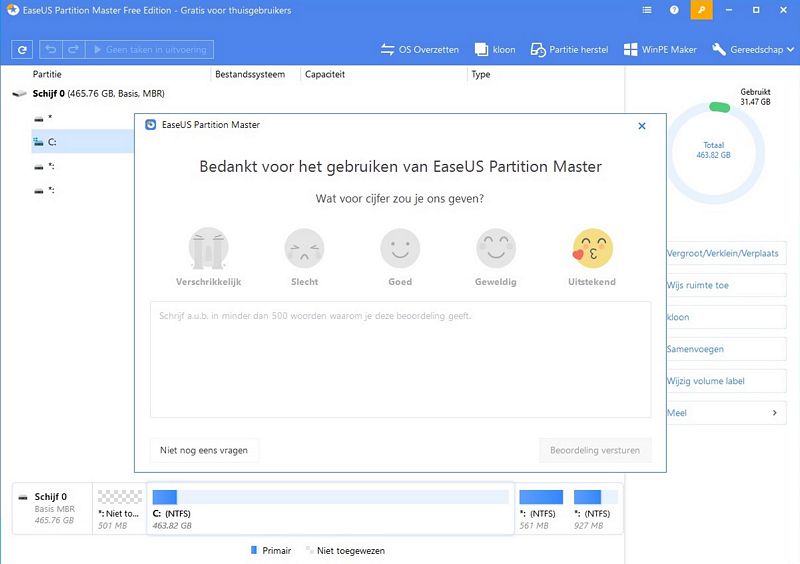Pick the Goed smiley face
This screenshot has height=564, width=800.
click(400, 249)
